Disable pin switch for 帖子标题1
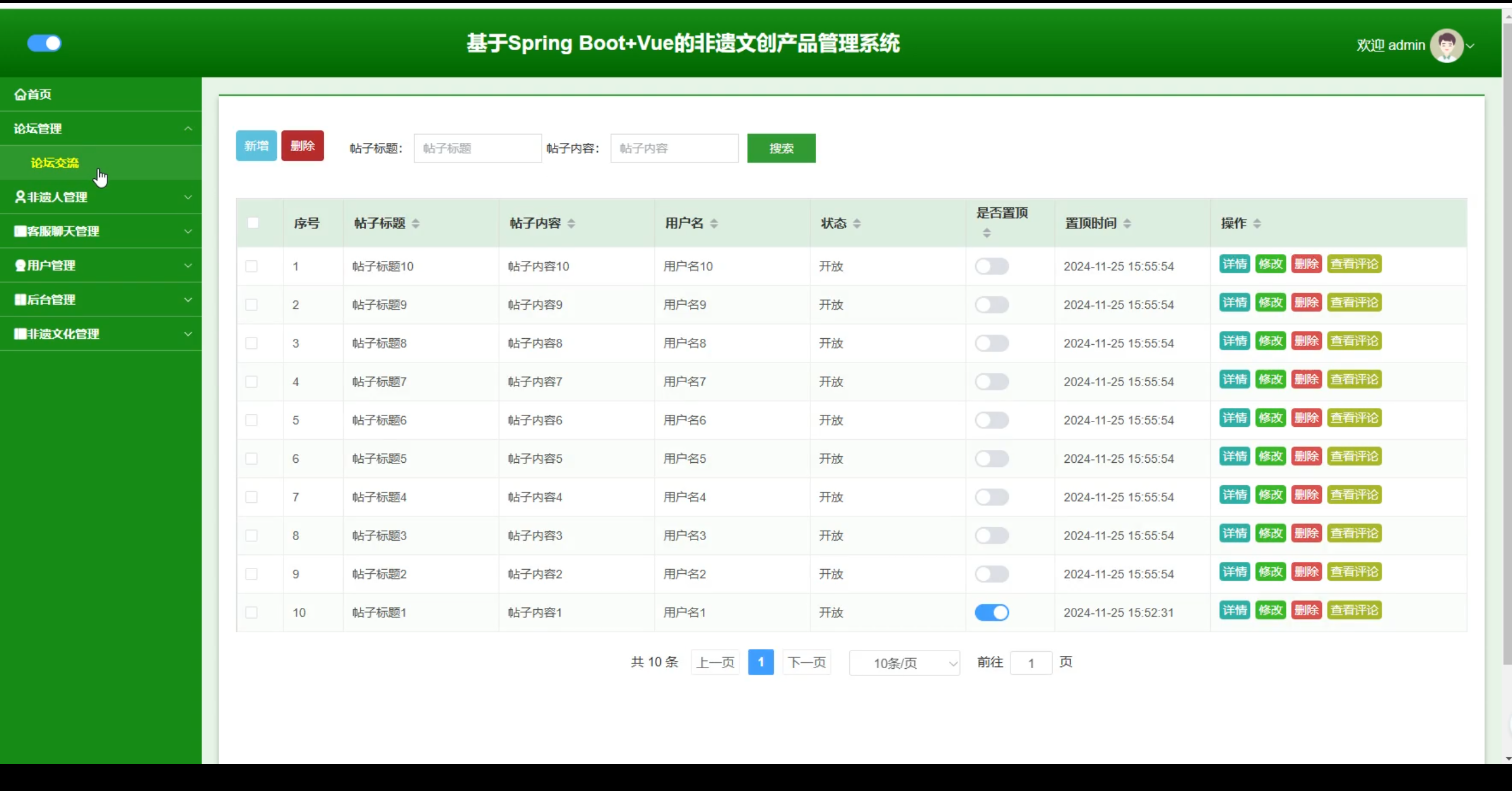This screenshot has height=791, width=1512. coord(992,613)
